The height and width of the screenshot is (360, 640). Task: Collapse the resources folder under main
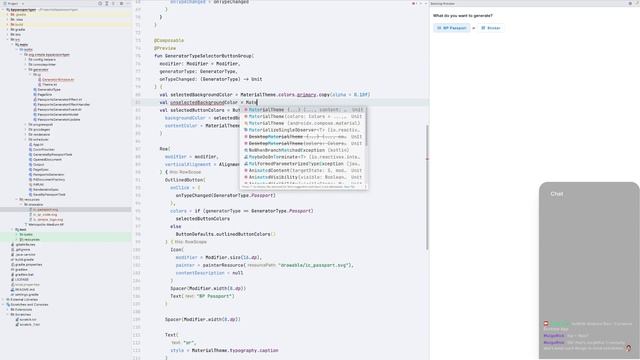pyautogui.click(x=16, y=200)
